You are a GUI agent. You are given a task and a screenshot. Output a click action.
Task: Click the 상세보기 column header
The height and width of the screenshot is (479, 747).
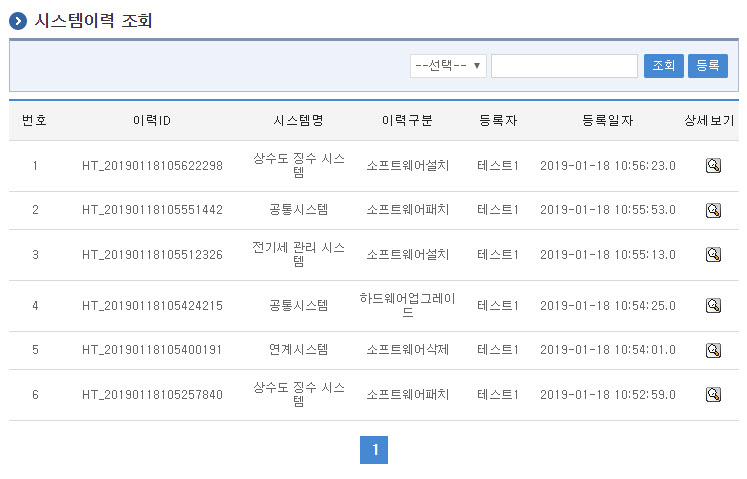pos(712,120)
